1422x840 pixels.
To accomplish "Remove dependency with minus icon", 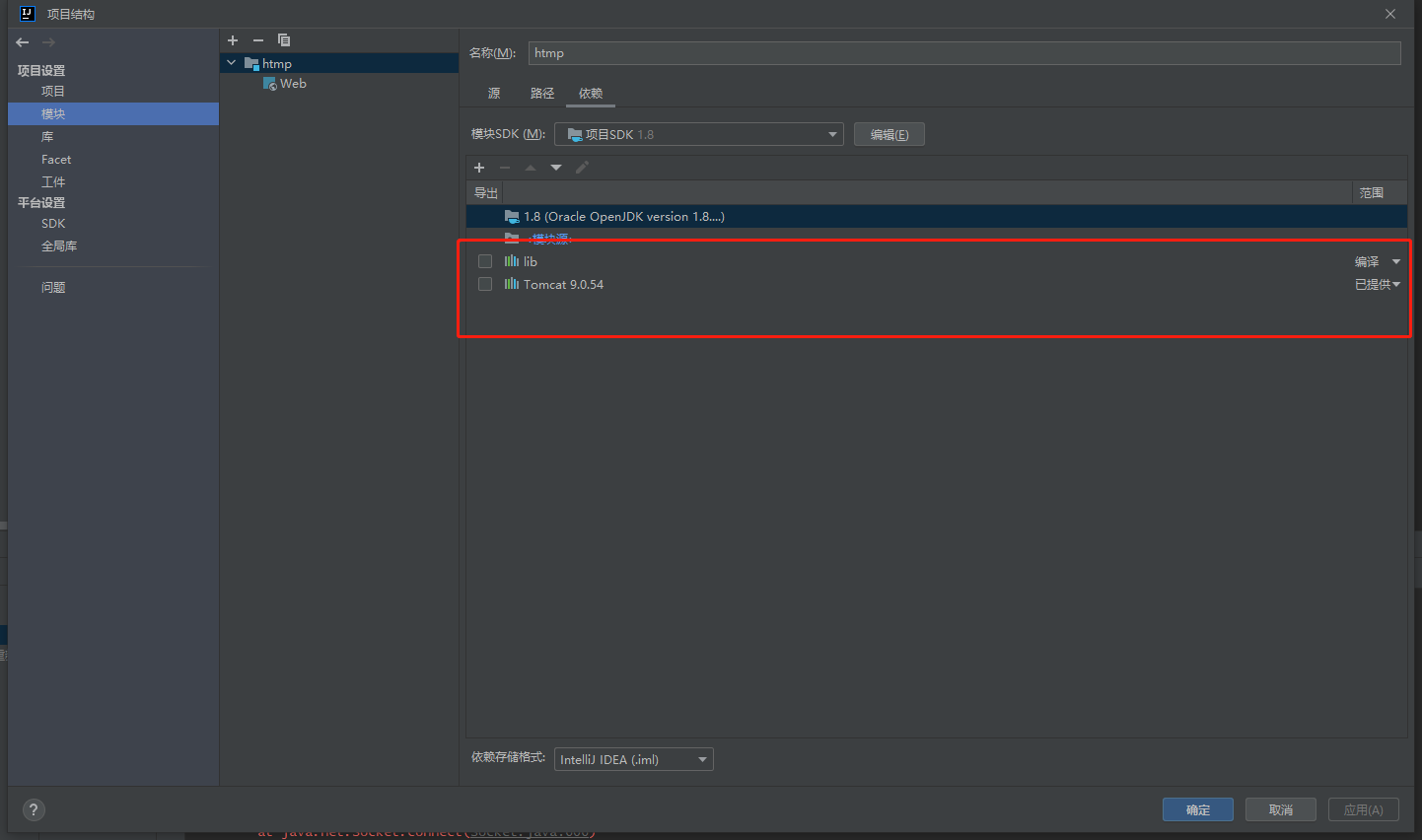I will 505,168.
